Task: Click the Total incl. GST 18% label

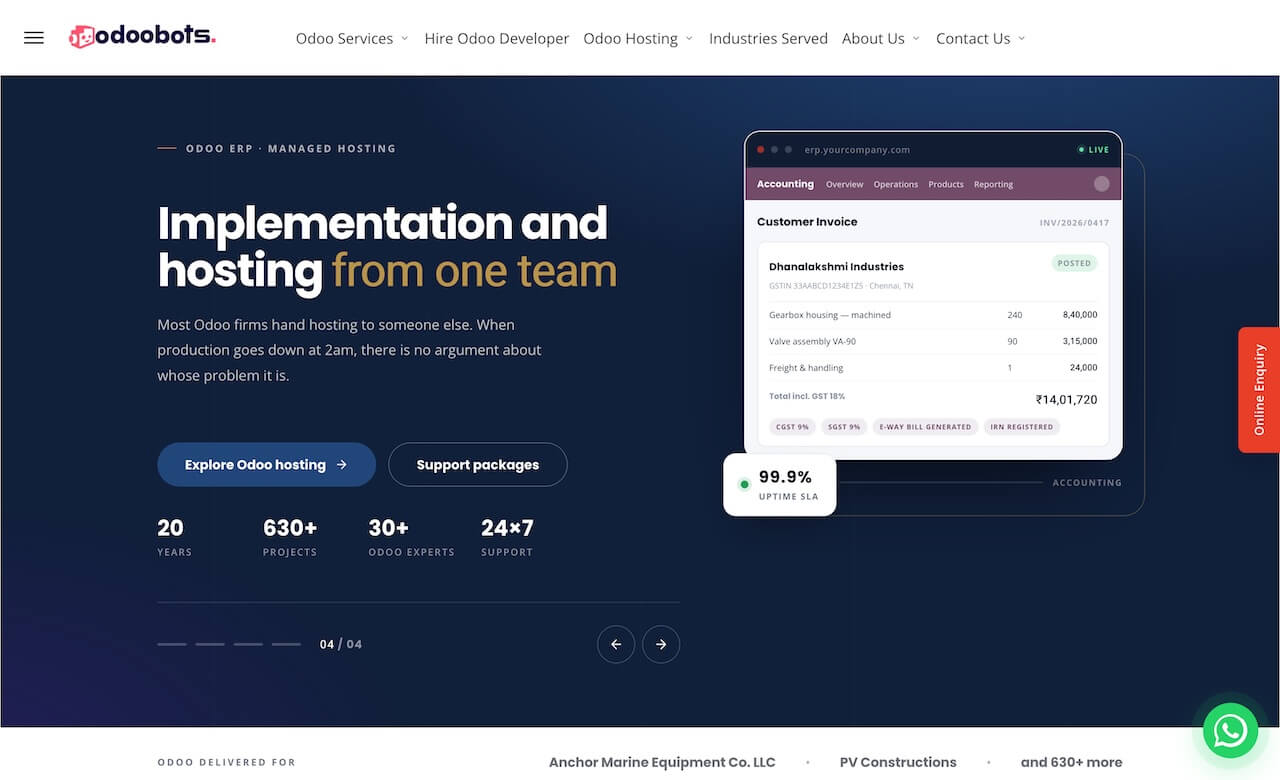Action: [807, 397]
